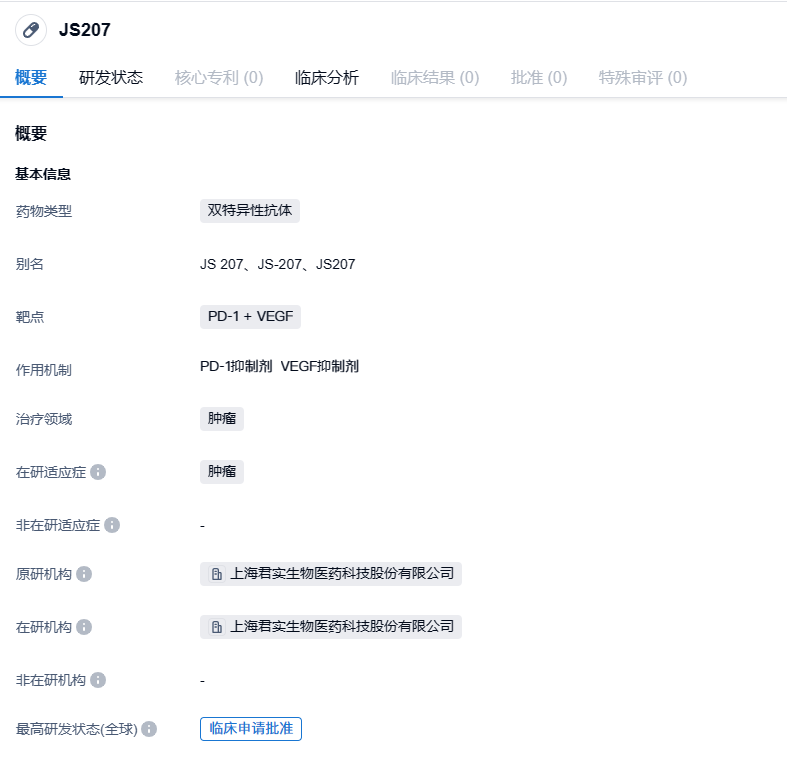Click the JS207 drug pill icon

tap(31, 30)
